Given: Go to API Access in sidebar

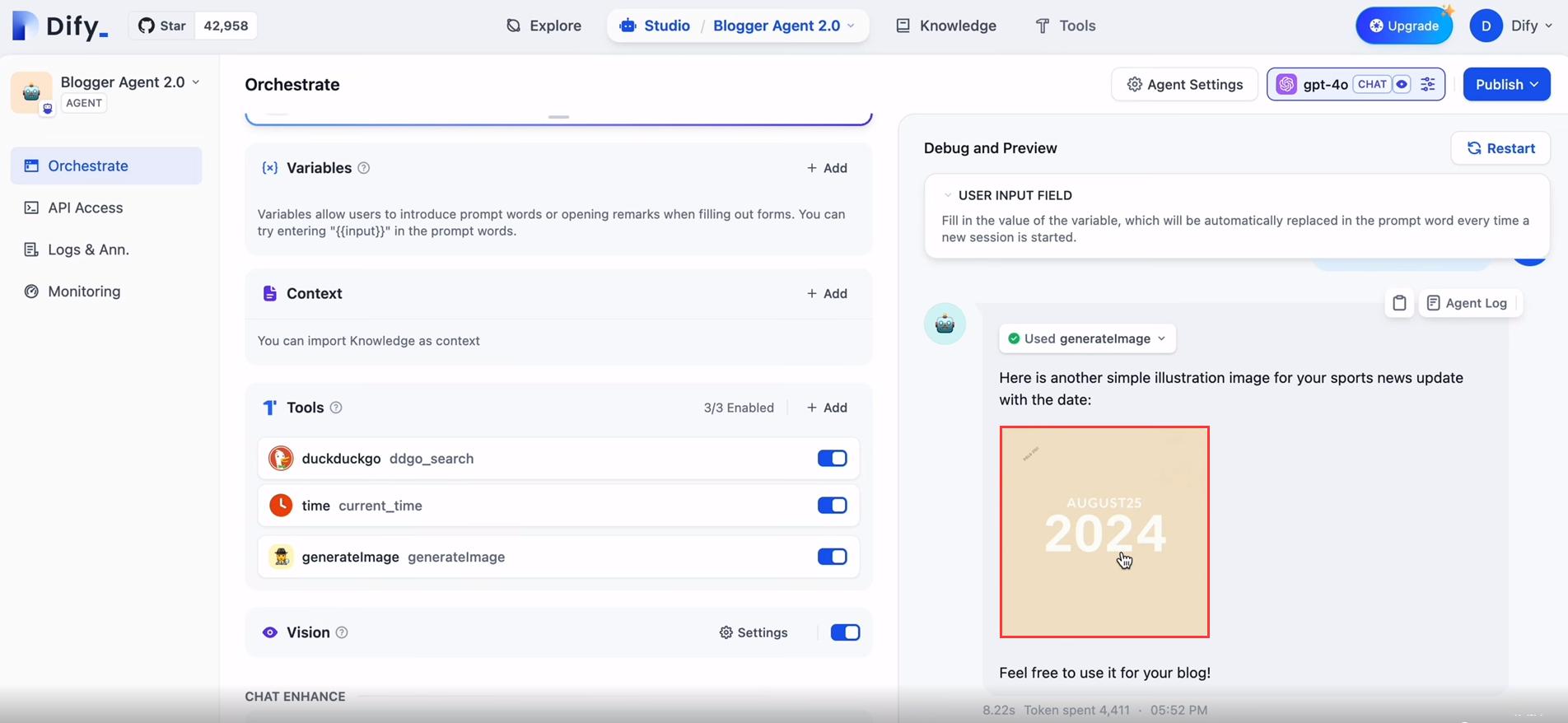Looking at the screenshot, I should (85, 208).
